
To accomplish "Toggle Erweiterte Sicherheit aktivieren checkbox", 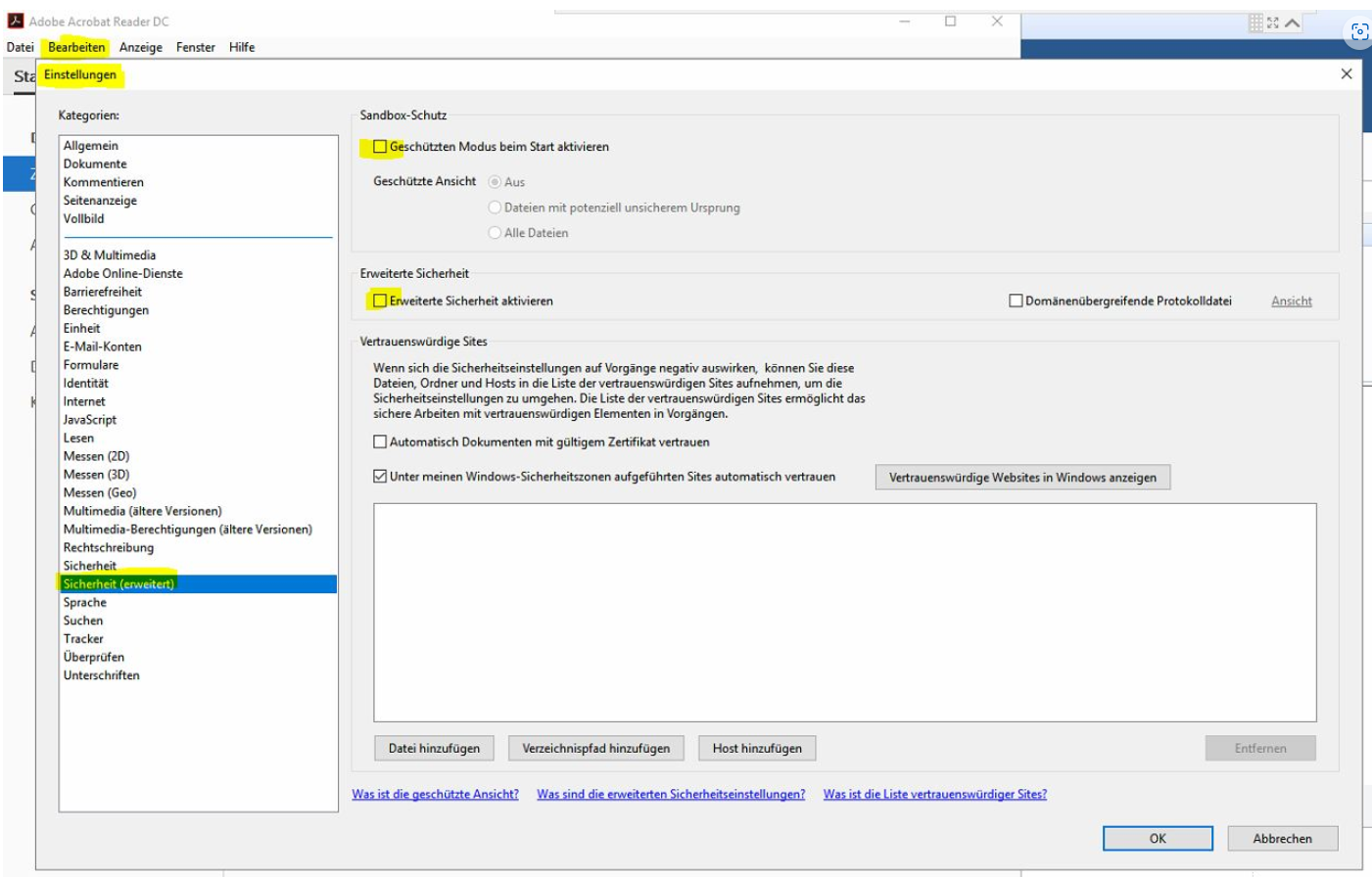I will tap(380, 300).
